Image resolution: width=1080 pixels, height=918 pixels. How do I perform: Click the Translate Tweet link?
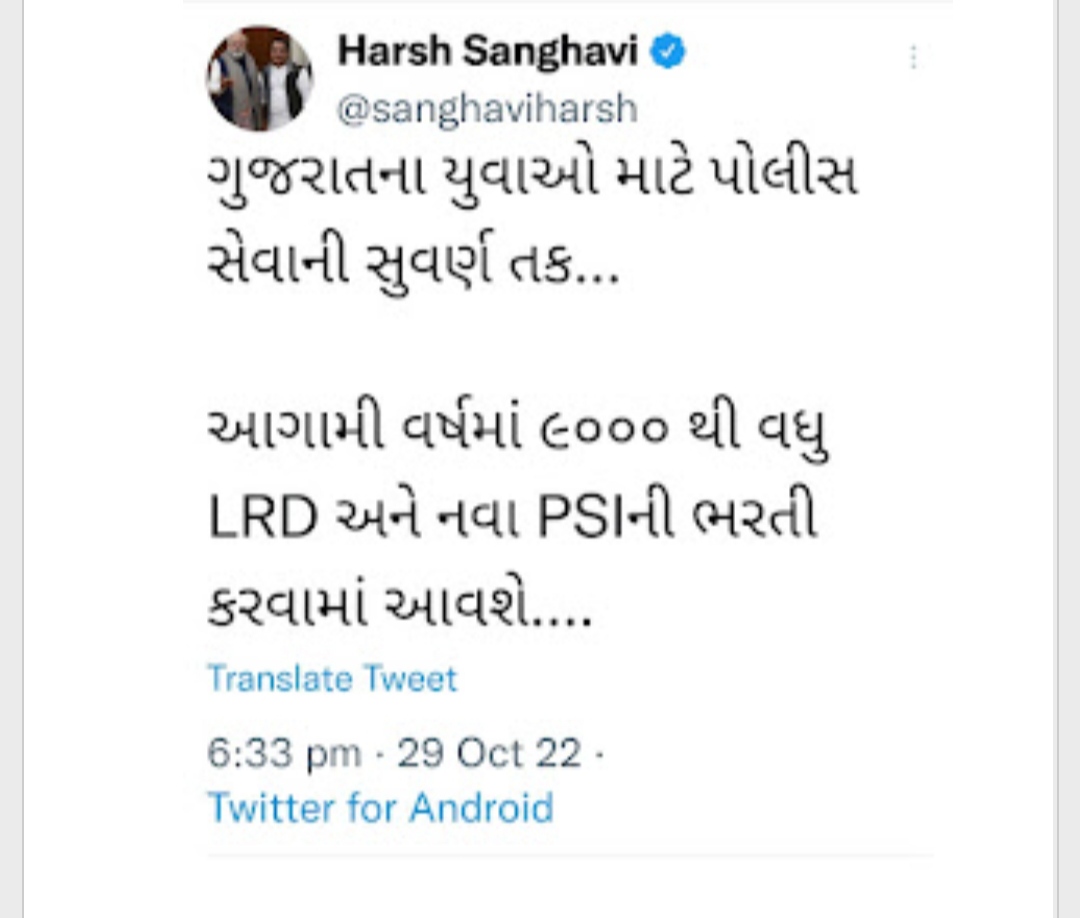coord(332,679)
